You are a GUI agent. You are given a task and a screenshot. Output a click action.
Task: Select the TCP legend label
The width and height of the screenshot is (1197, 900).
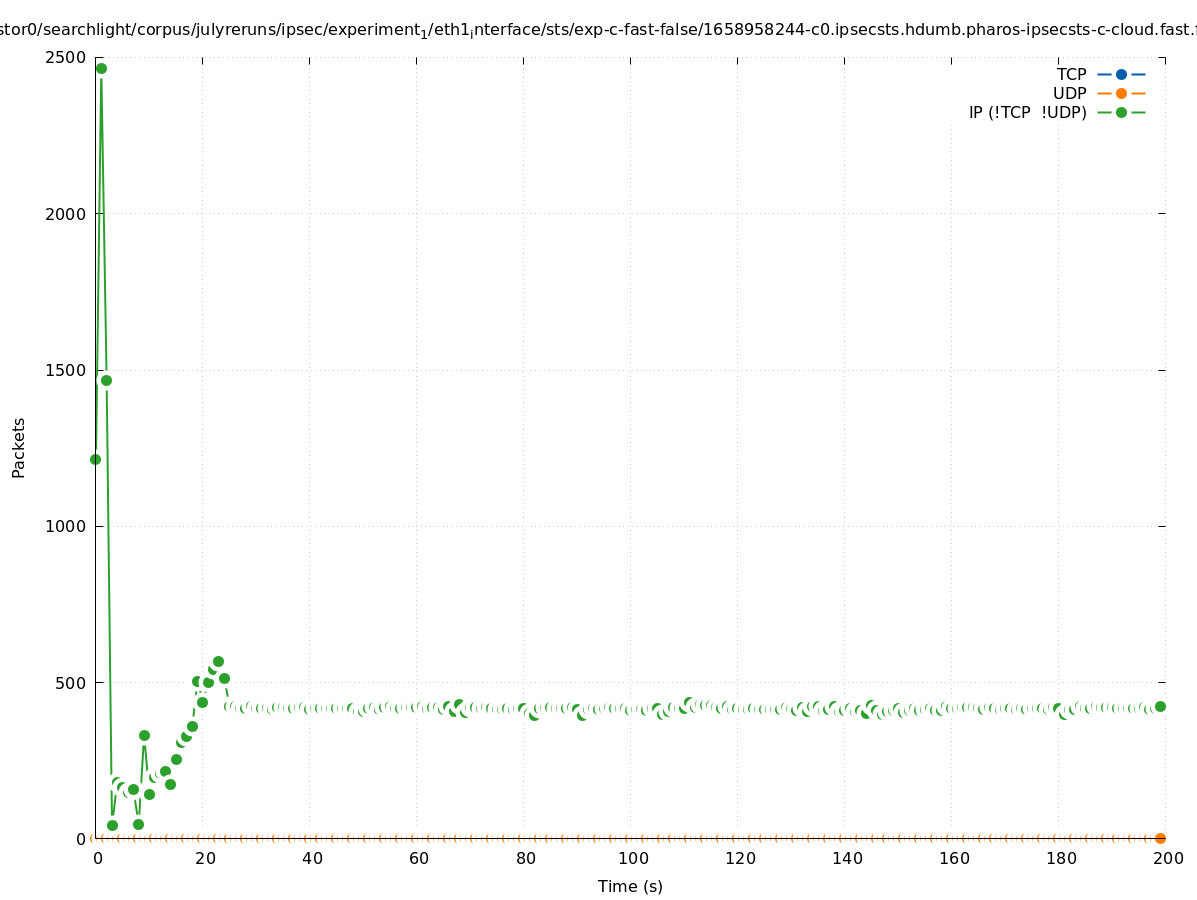click(1071, 74)
